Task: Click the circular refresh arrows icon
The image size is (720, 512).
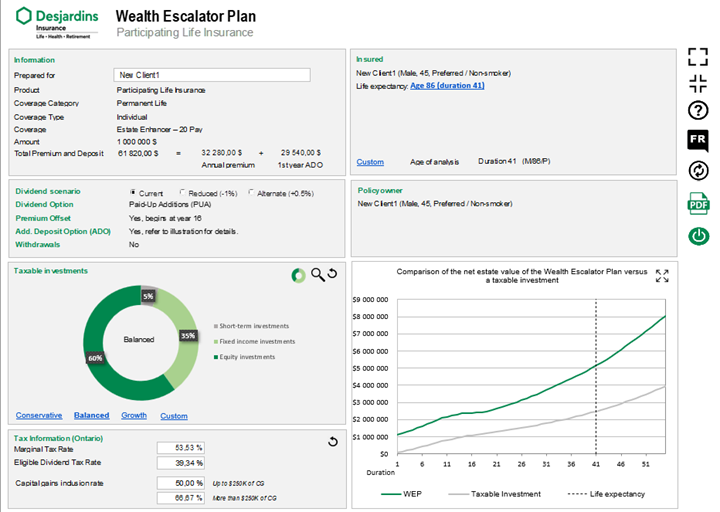Action: pyautogui.click(x=698, y=170)
